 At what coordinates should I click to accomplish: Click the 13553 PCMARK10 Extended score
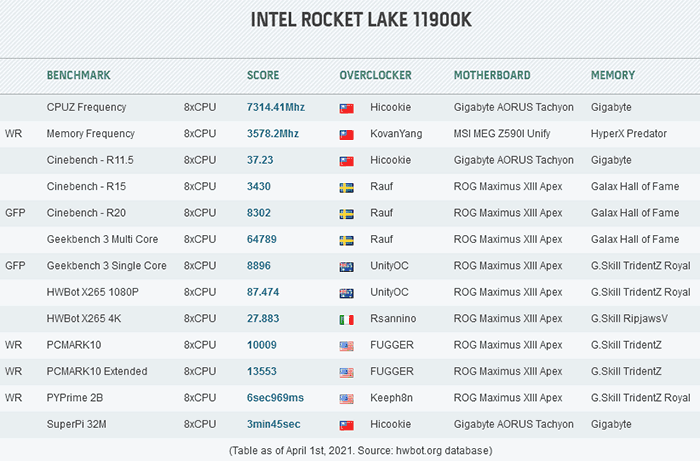coord(262,371)
